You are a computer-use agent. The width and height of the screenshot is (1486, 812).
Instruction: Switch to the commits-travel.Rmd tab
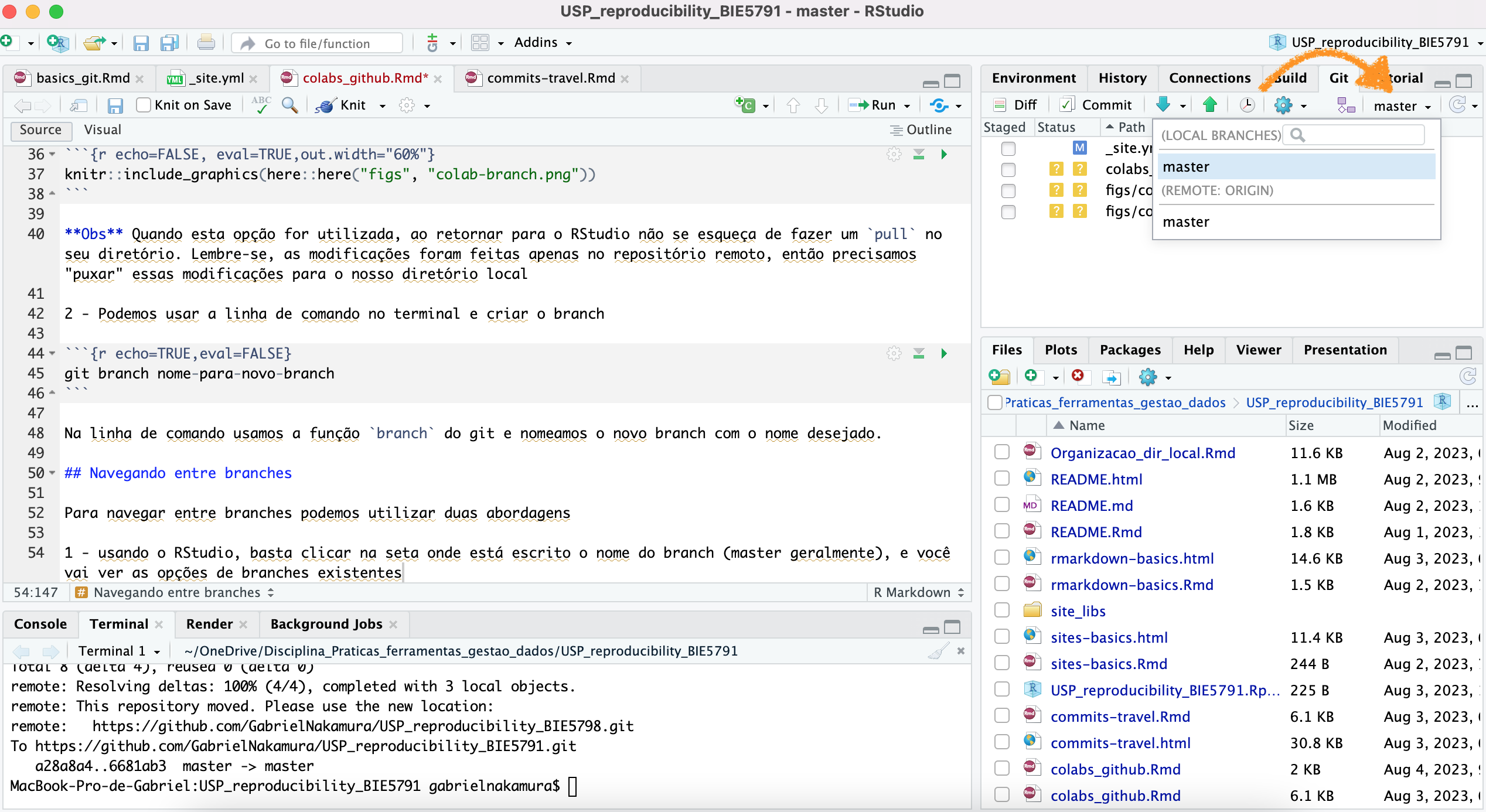[x=550, y=79]
